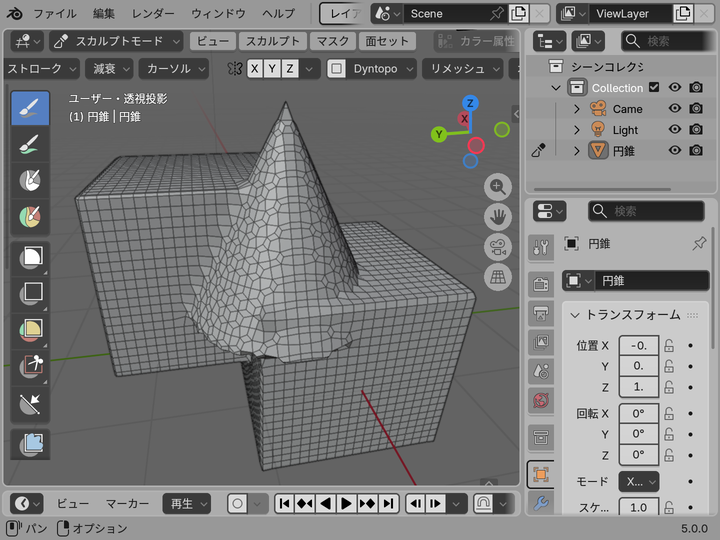Open マスク viewport menu

(x=333, y=41)
